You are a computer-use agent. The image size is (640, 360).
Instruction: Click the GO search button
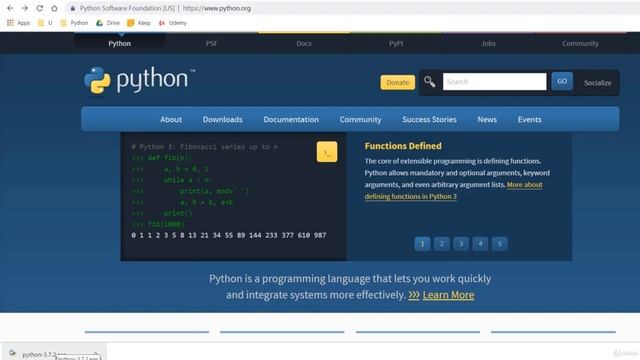click(x=562, y=81)
